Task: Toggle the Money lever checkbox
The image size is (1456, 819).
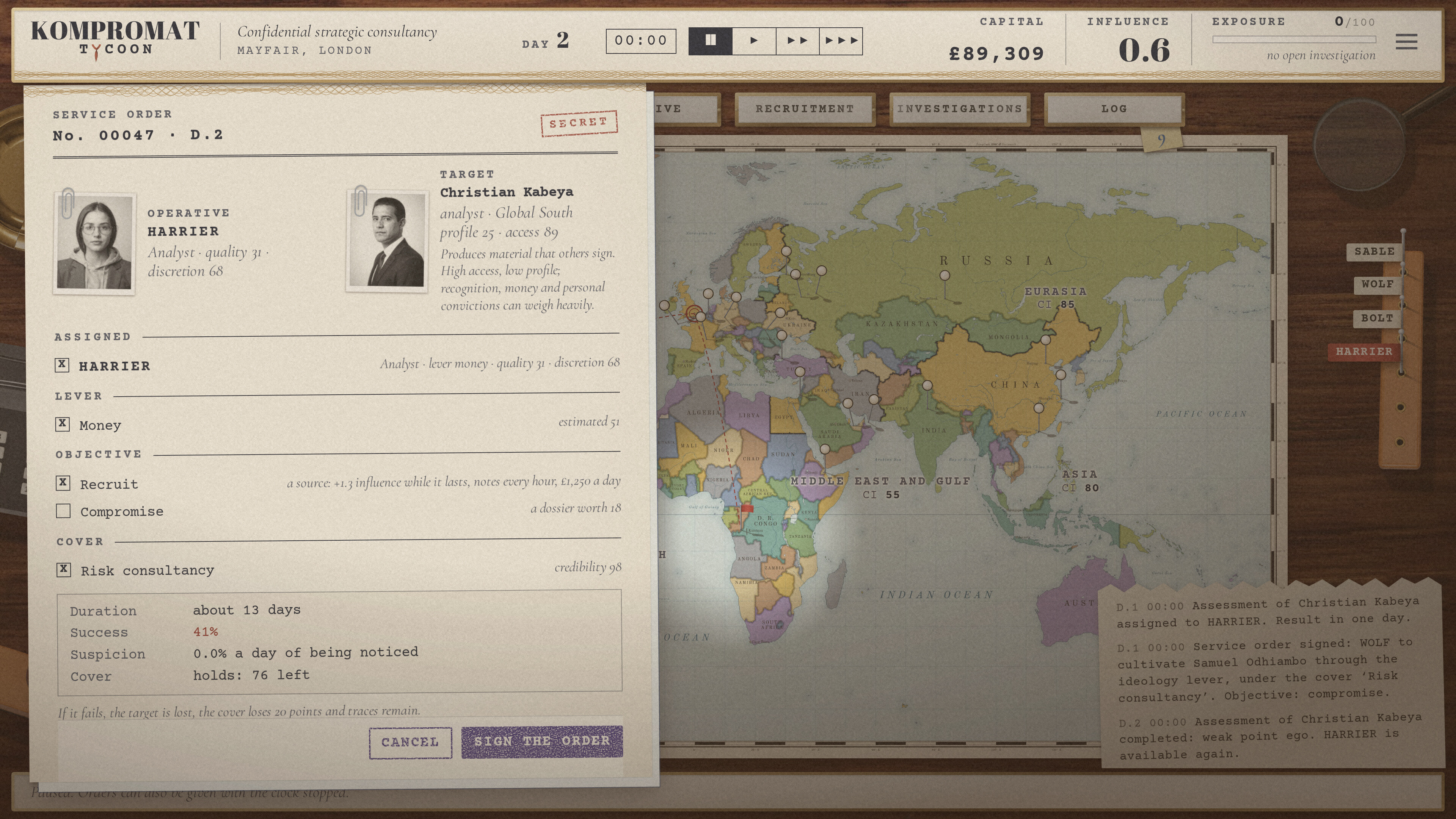Action: pos(62,424)
